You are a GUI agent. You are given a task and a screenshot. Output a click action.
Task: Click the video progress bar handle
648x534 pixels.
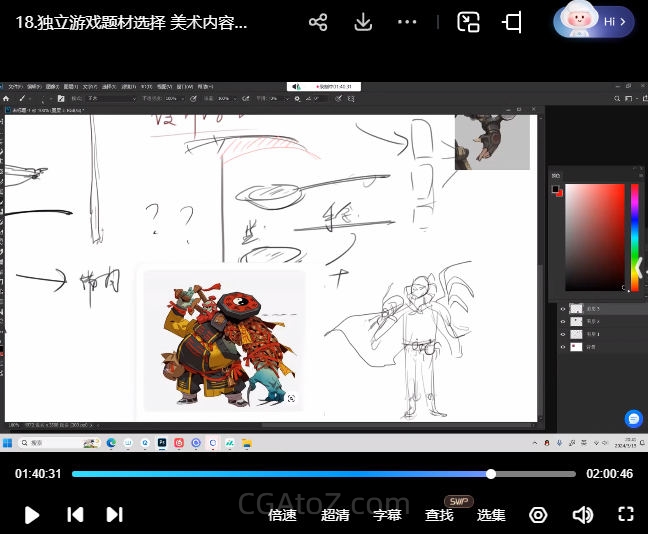[x=491, y=474]
